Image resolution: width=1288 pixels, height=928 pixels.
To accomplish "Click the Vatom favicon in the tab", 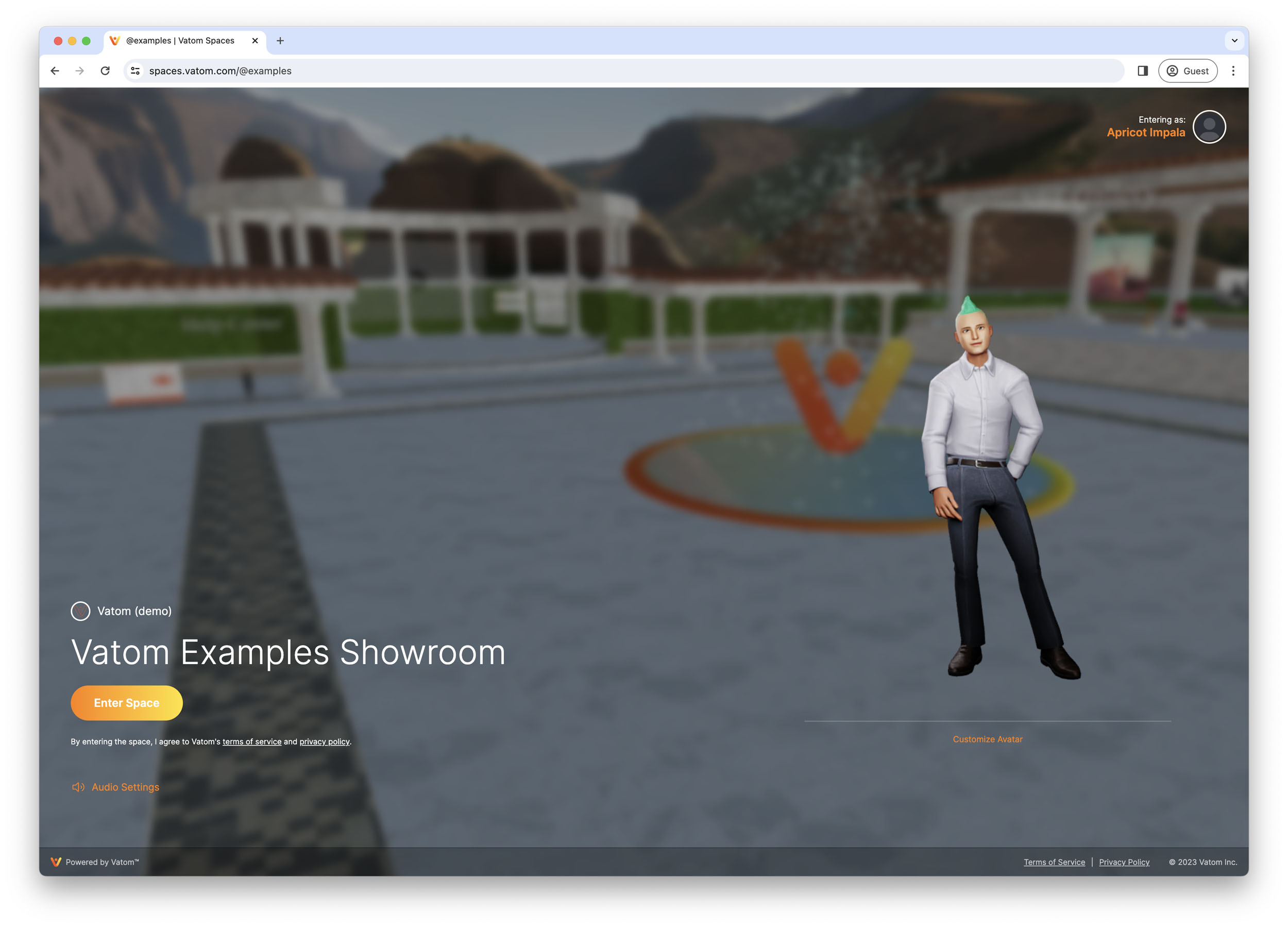I will [114, 41].
